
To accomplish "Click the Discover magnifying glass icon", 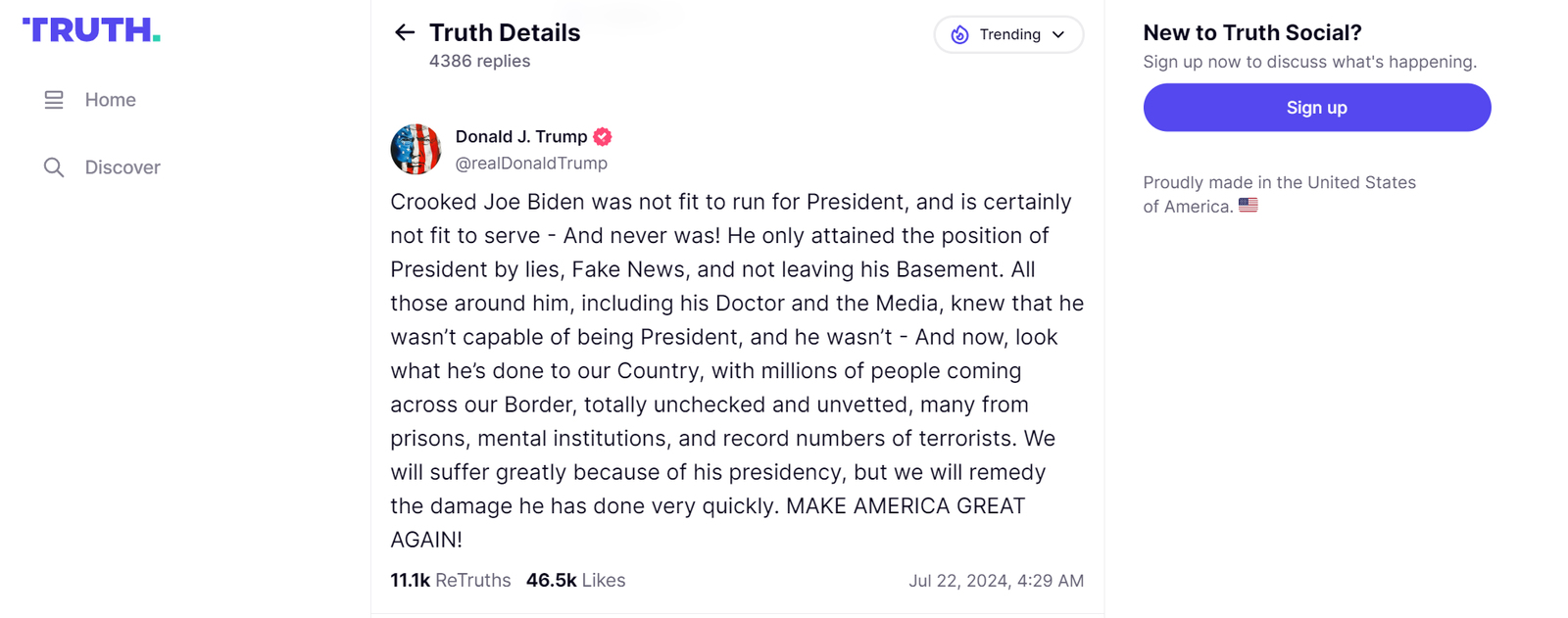I will point(54,167).
